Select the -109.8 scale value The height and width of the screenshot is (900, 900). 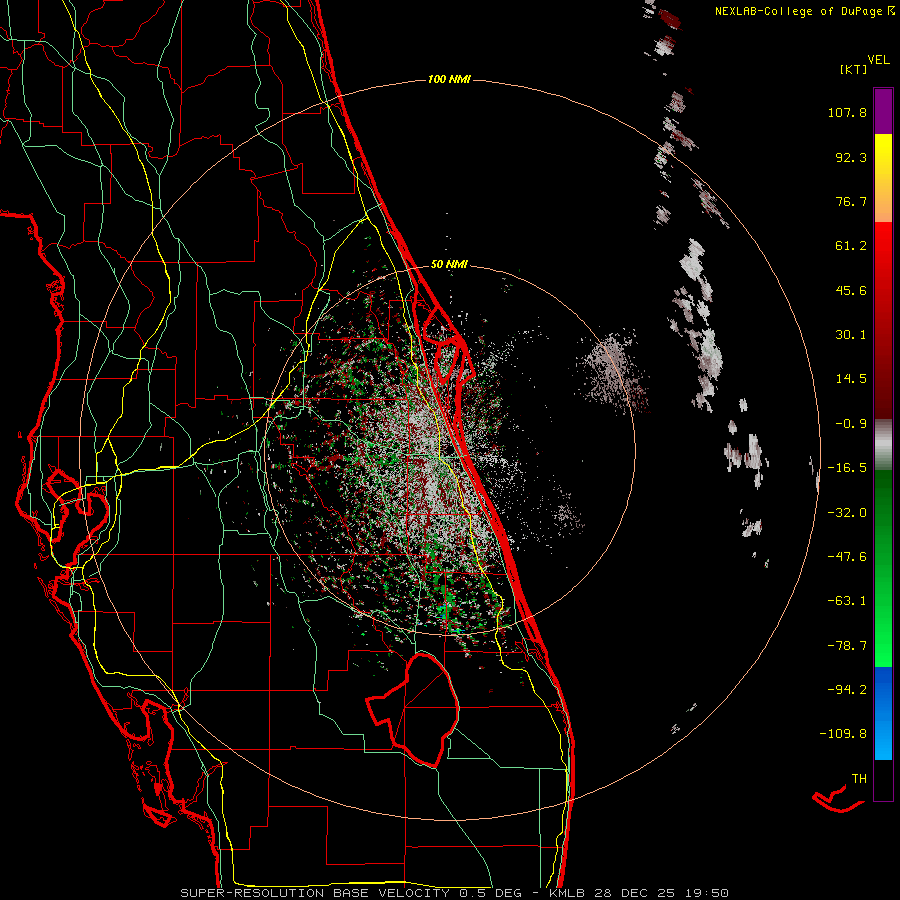pyautogui.click(x=843, y=734)
